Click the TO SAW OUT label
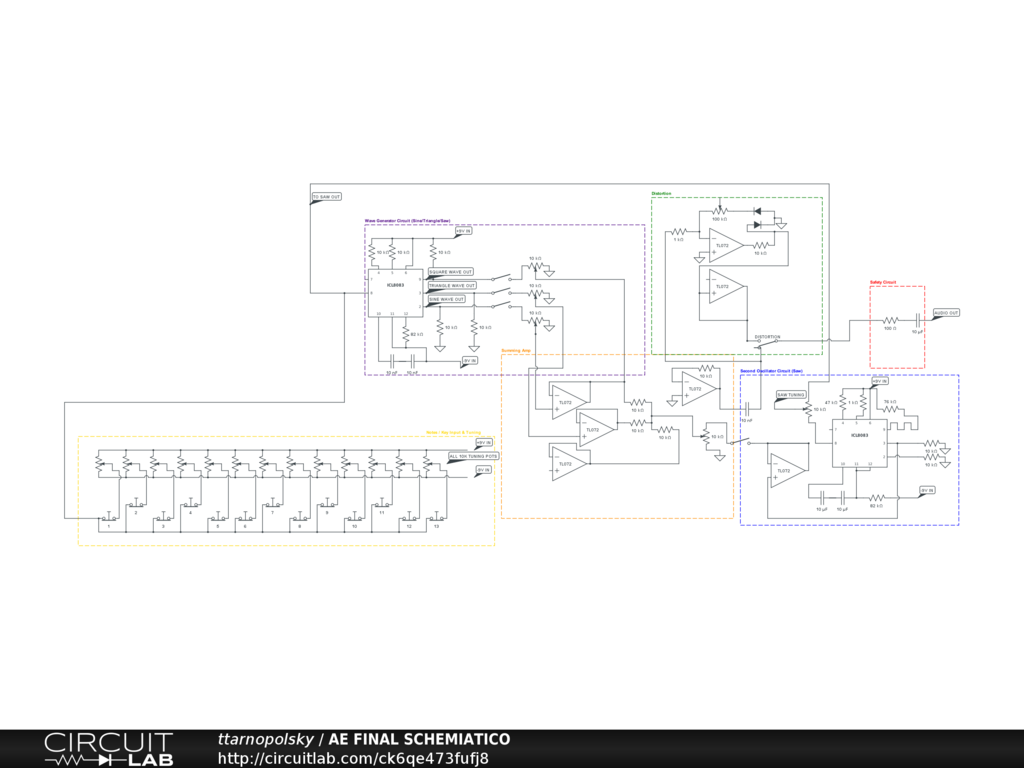 327,197
